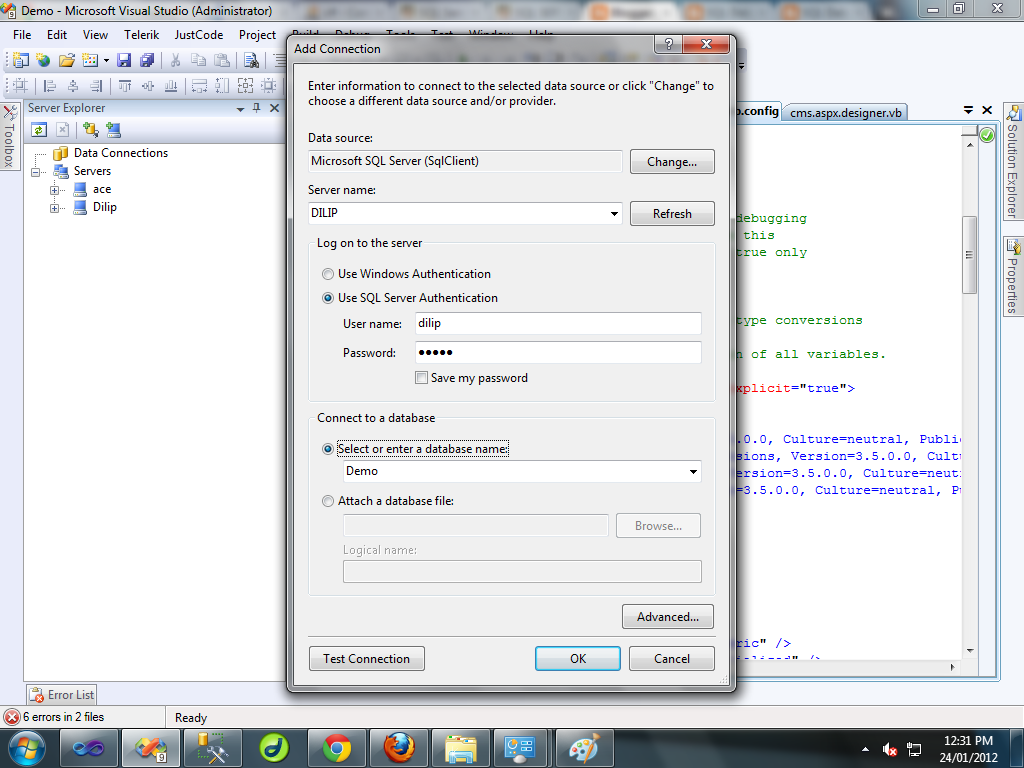Click the Align Lefts layout icon
Screen dimensions: 1024x768
tap(50, 86)
